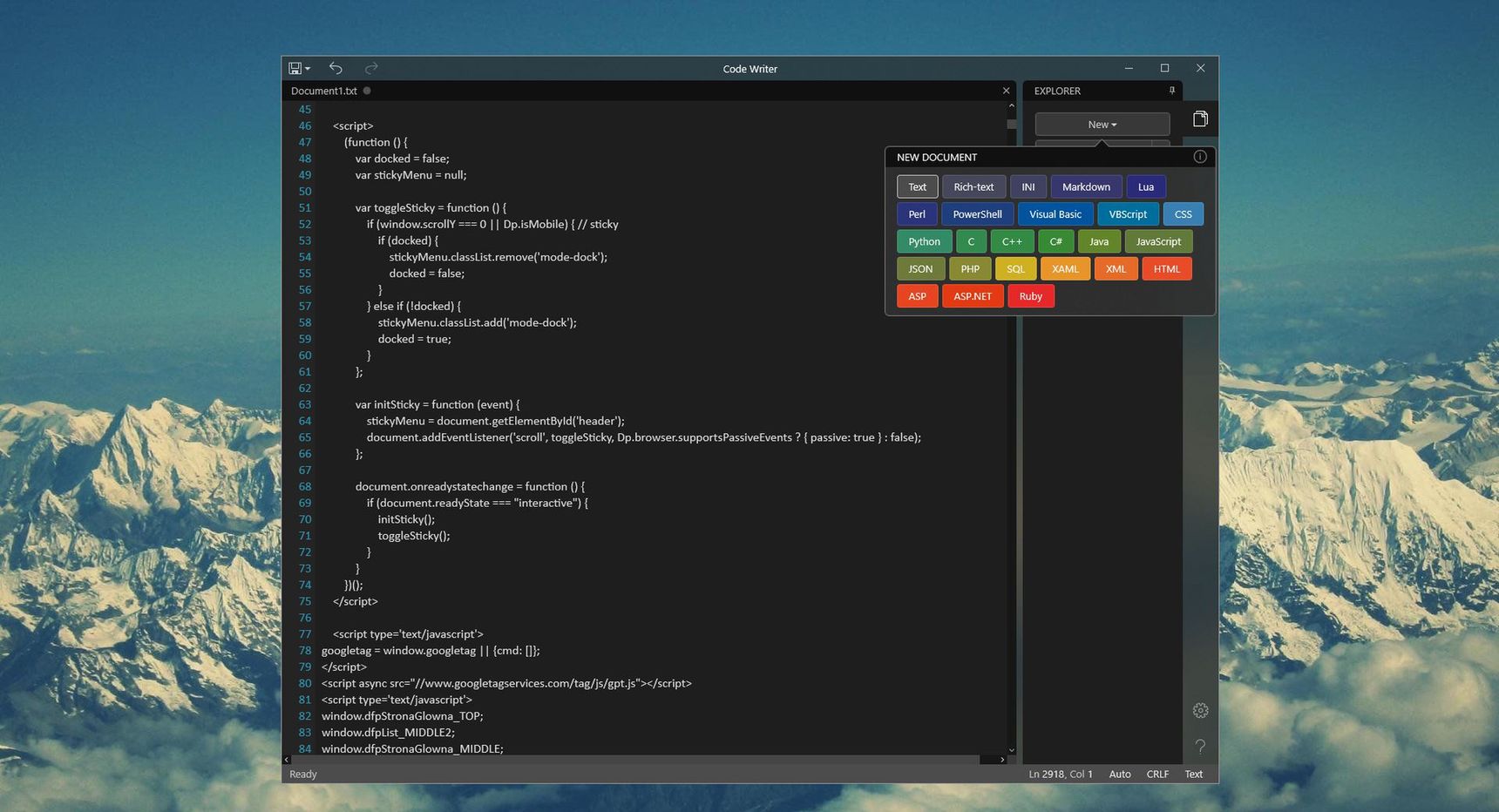Image resolution: width=1499 pixels, height=812 pixels.
Task: Select the C++ language button
Action: [x=1012, y=242]
